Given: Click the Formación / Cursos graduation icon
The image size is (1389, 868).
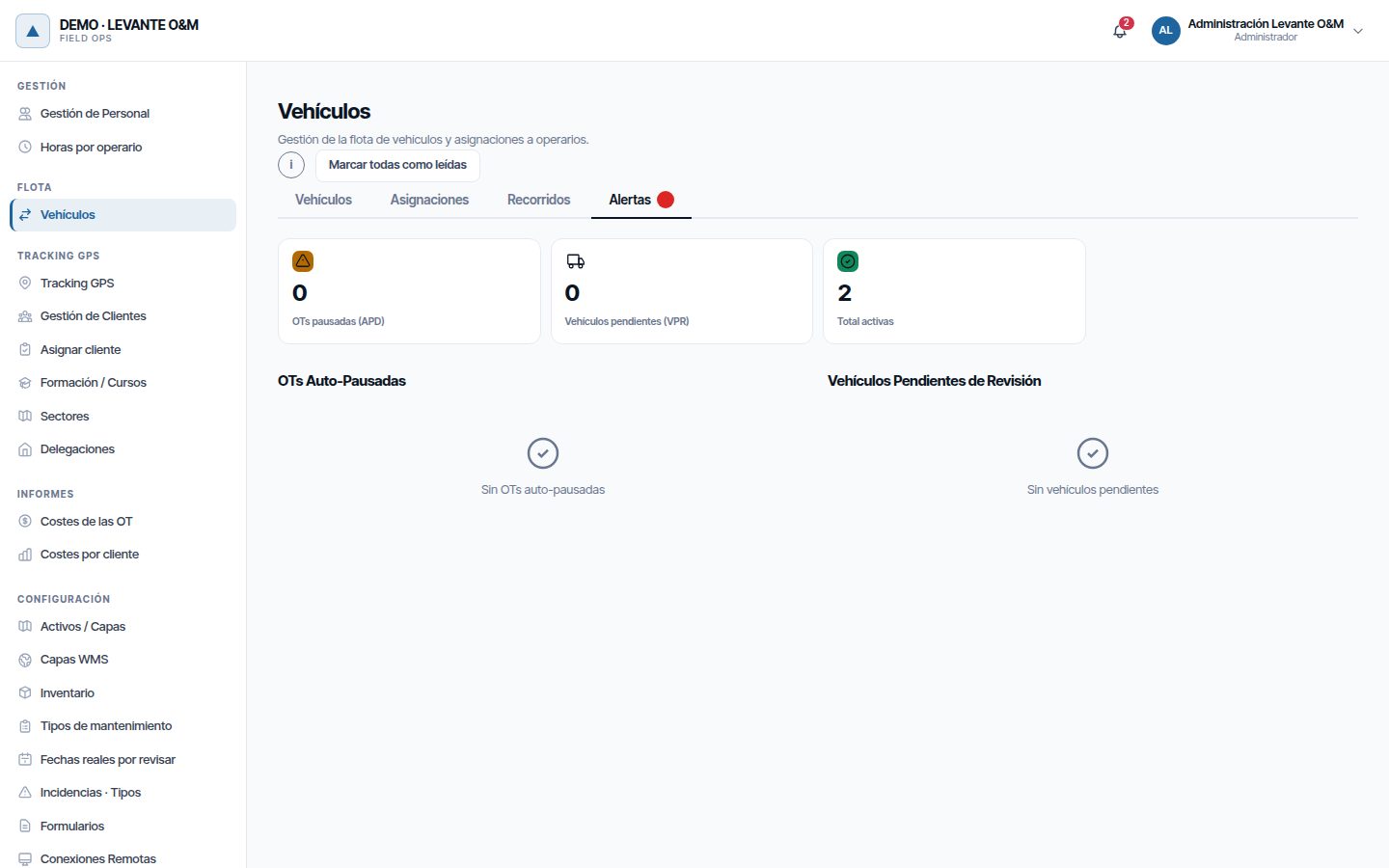Looking at the screenshot, I should [x=25, y=383].
